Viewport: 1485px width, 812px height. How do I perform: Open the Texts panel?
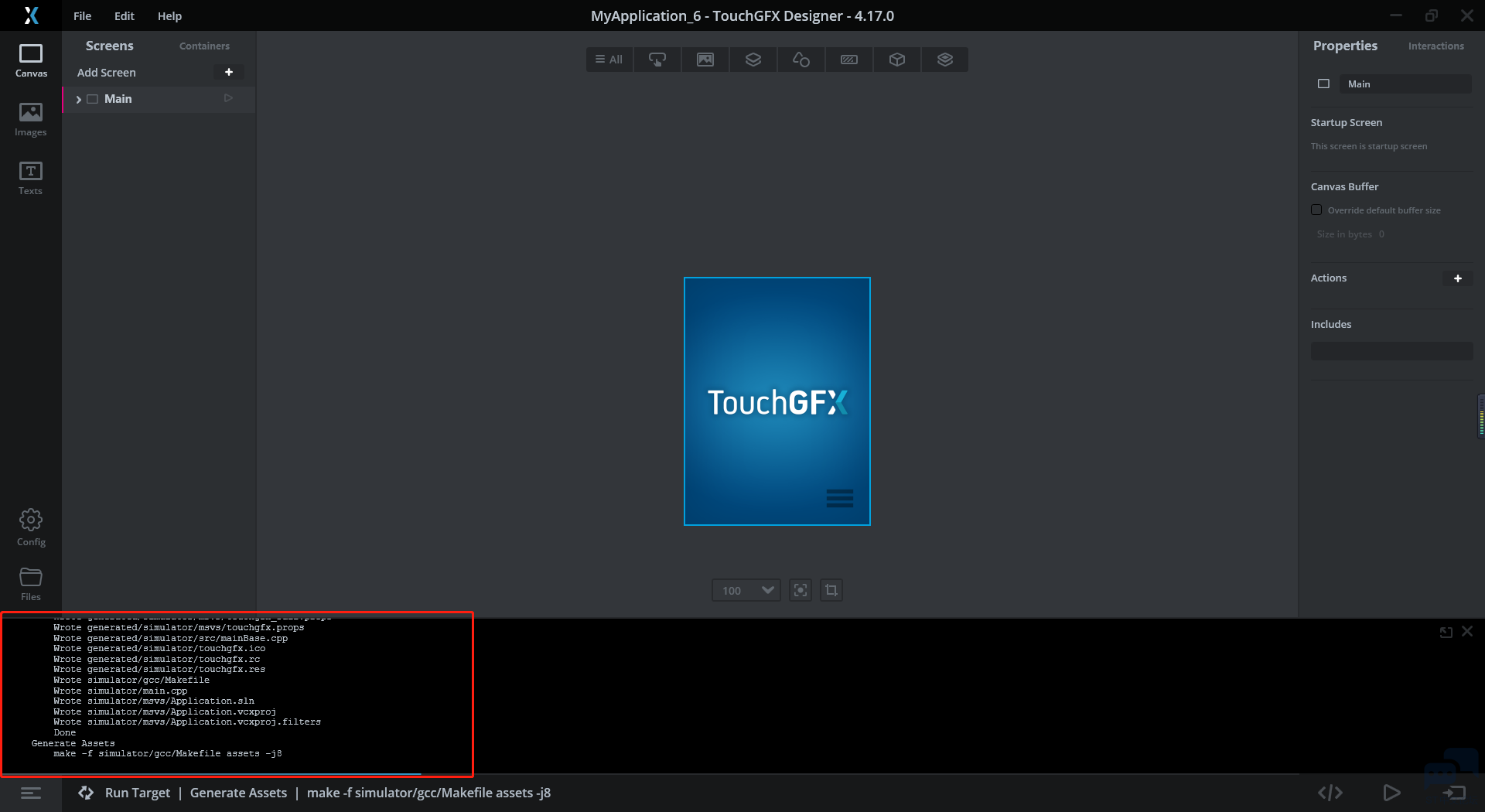[x=31, y=178]
